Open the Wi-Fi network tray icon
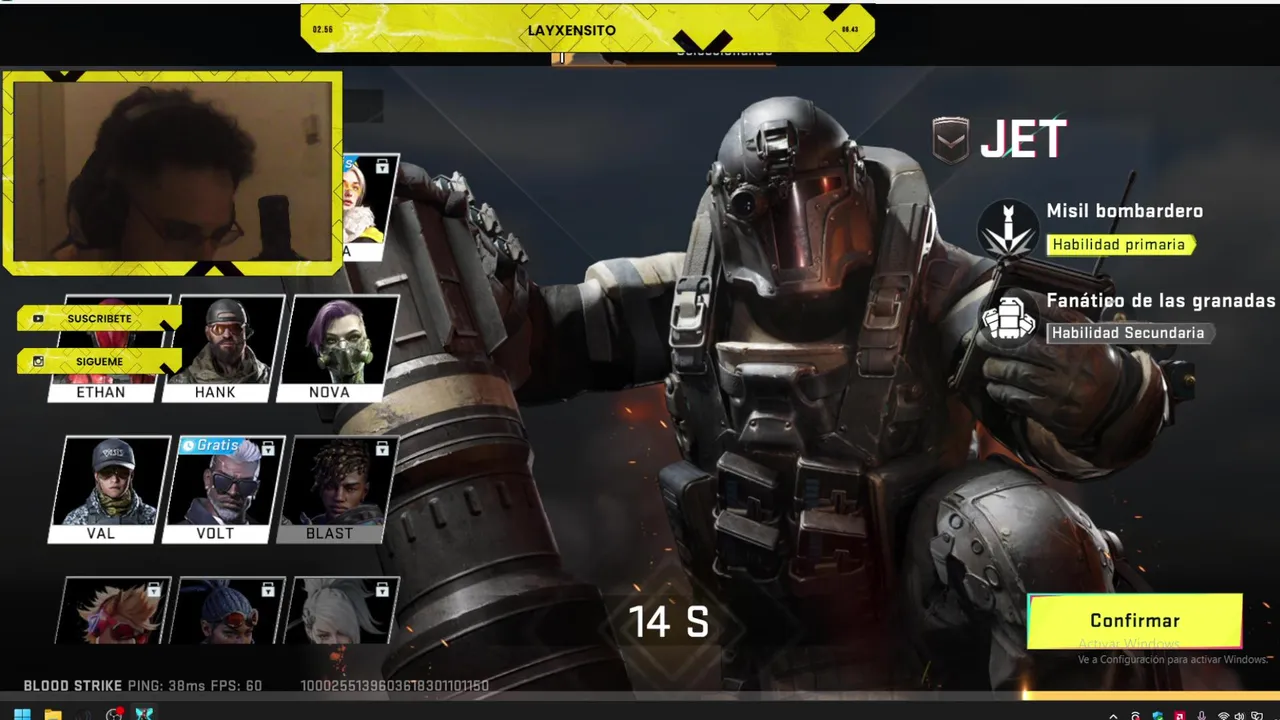Viewport: 1280px width, 720px height. (x=1222, y=716)
